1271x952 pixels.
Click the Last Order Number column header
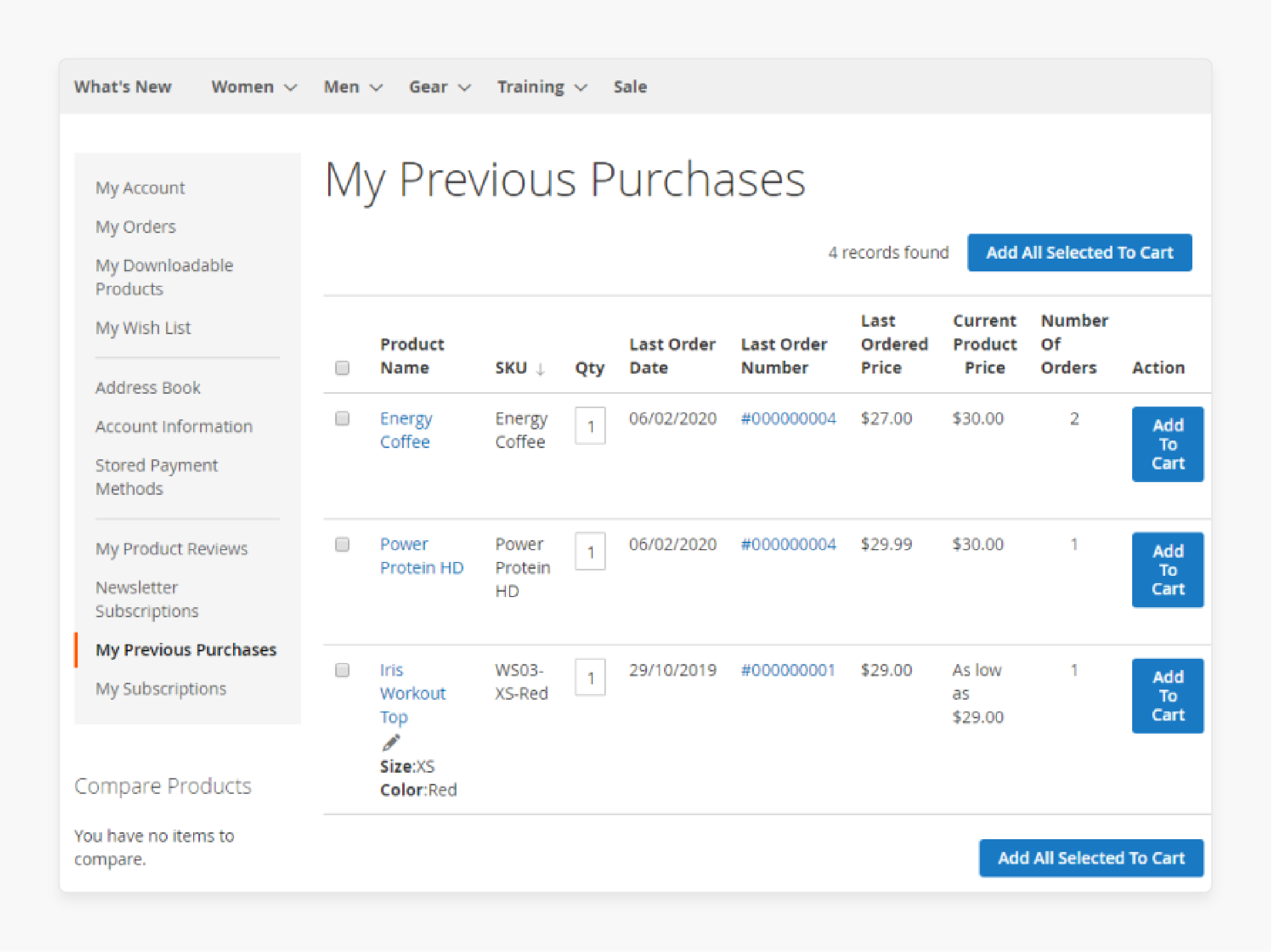click(x=784, y=356)
